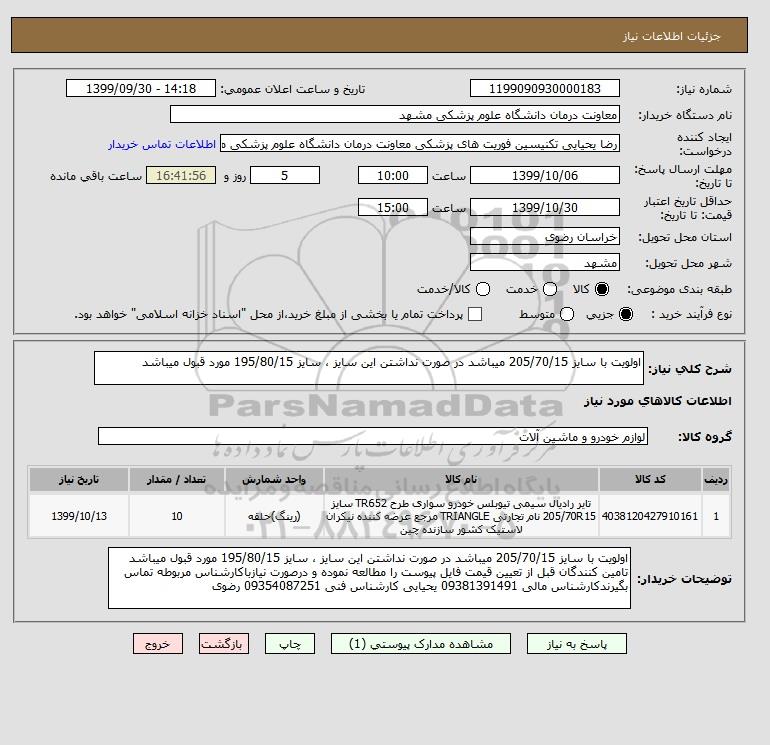
Task: Click the 'تاریخ نیاز' column header
Action: 79,479
